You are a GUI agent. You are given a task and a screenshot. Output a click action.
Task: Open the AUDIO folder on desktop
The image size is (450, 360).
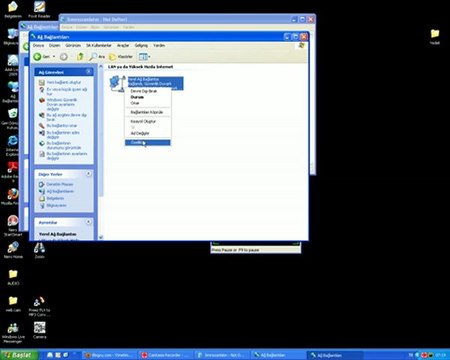click(13, 277)
